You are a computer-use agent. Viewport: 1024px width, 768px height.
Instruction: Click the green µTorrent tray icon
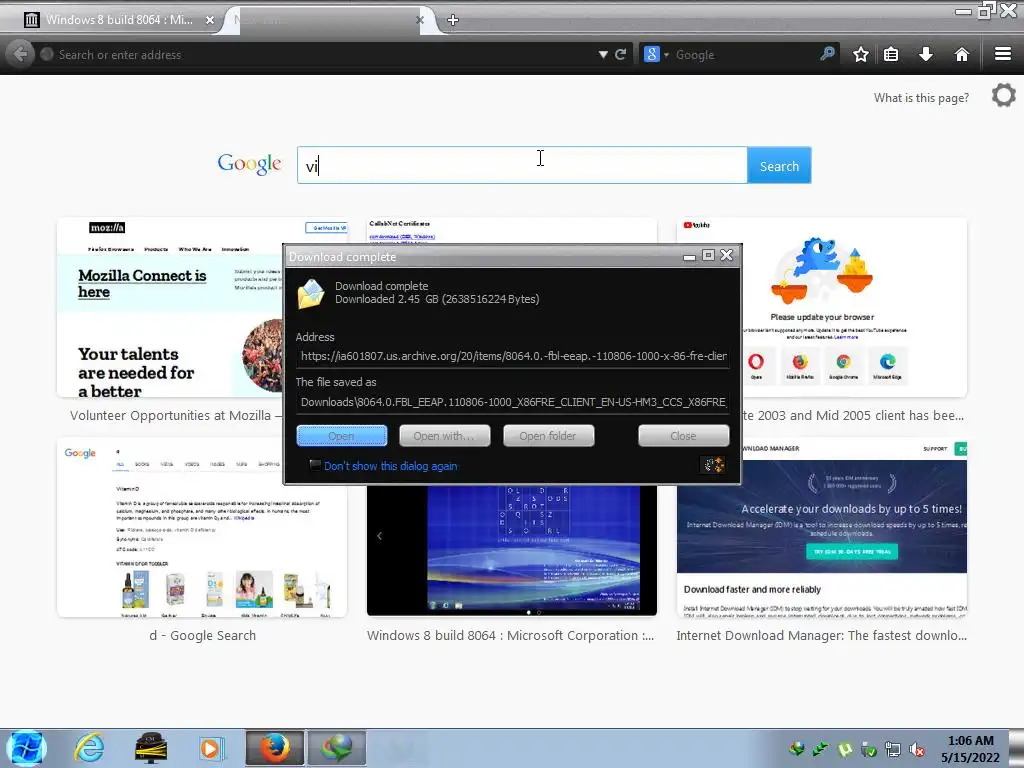tap(844, 750)
